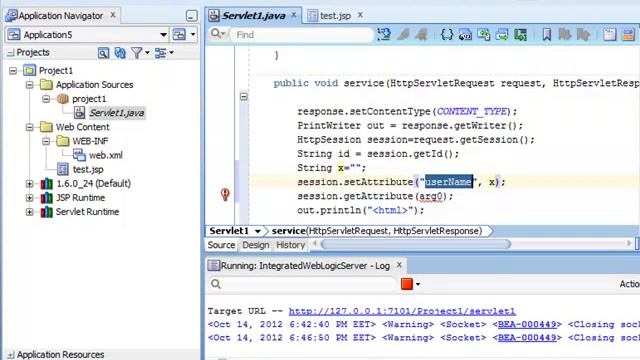Click the highlighted userName text
This screenshot has height=360, width=640.
449,182
